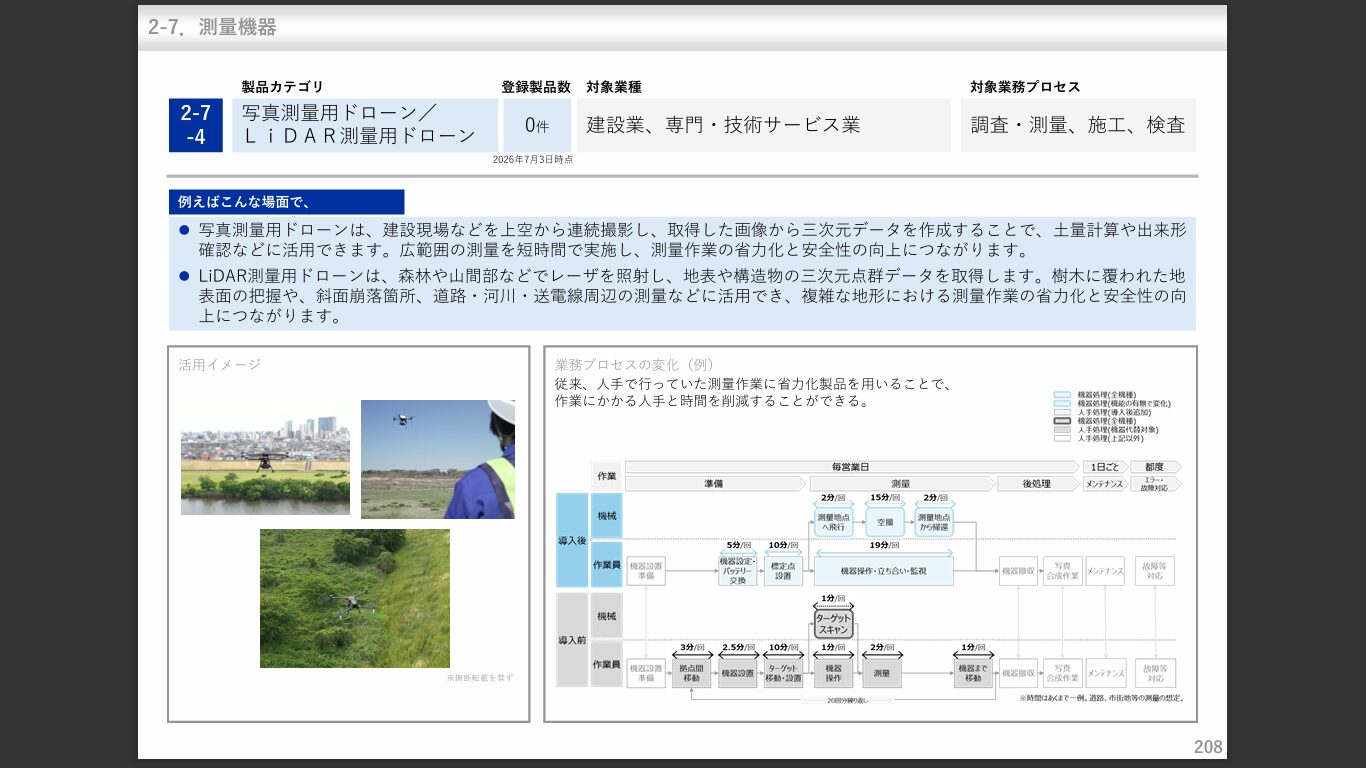Select the "機器まで移動" process box
1366x768 pixels.
point(974,673)
